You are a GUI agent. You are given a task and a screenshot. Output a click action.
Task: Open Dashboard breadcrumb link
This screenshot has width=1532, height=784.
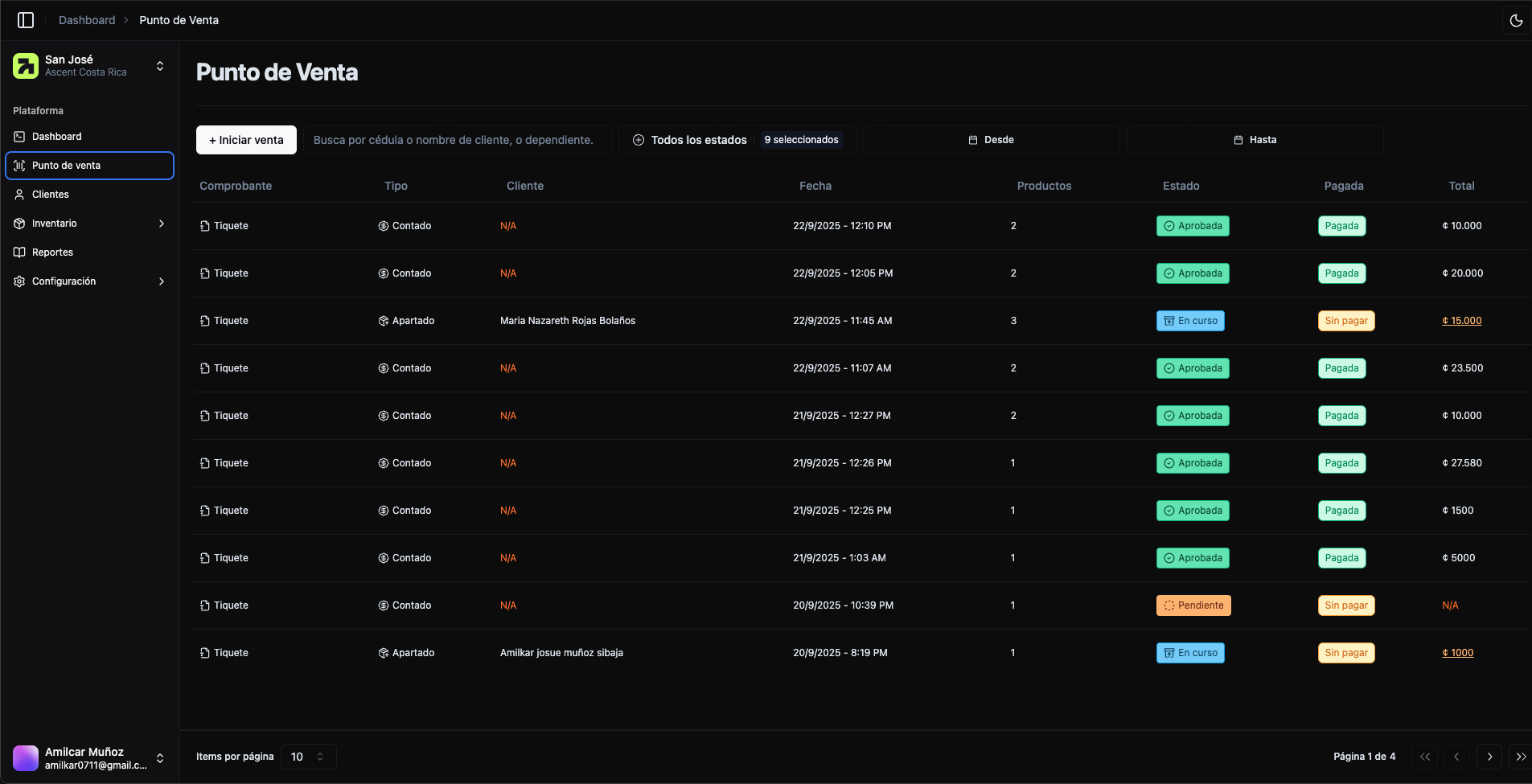pyautogui.click(x=87, y=20)
